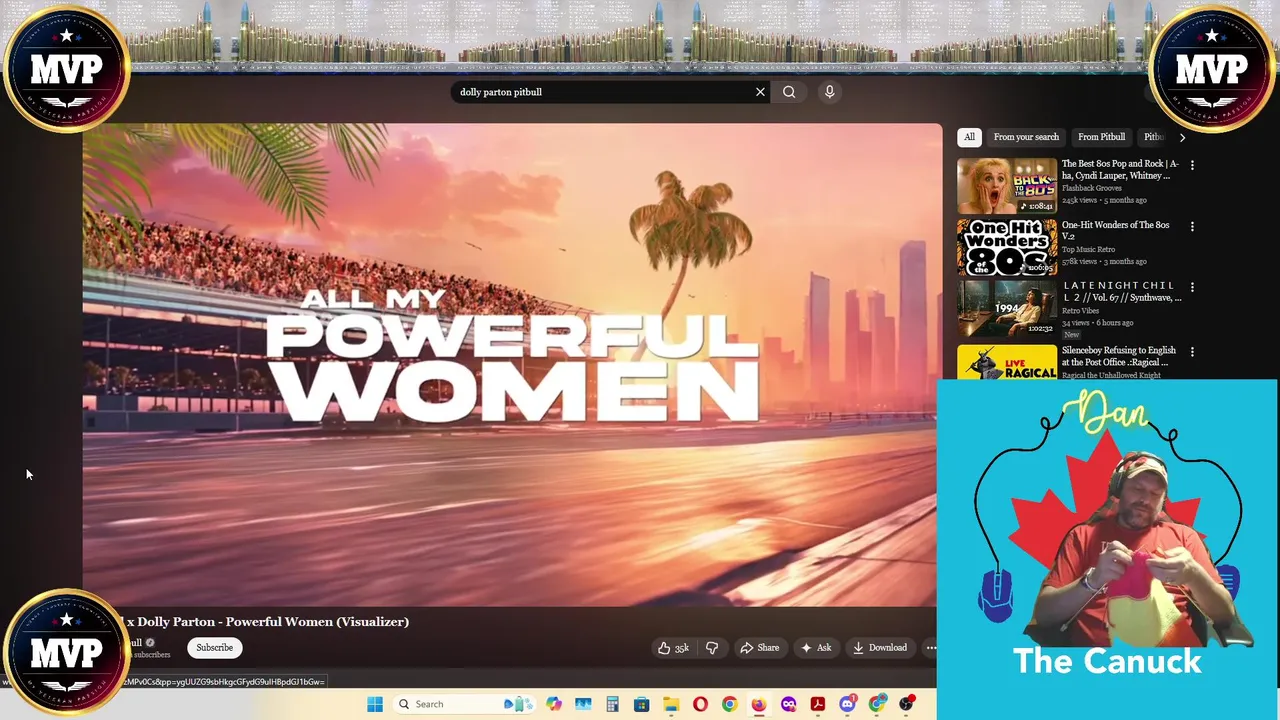Click title 'One-Hit Wonders of The 80s V.2'
Viewport: 1280px width, 720px height.
coord(1115,231)
